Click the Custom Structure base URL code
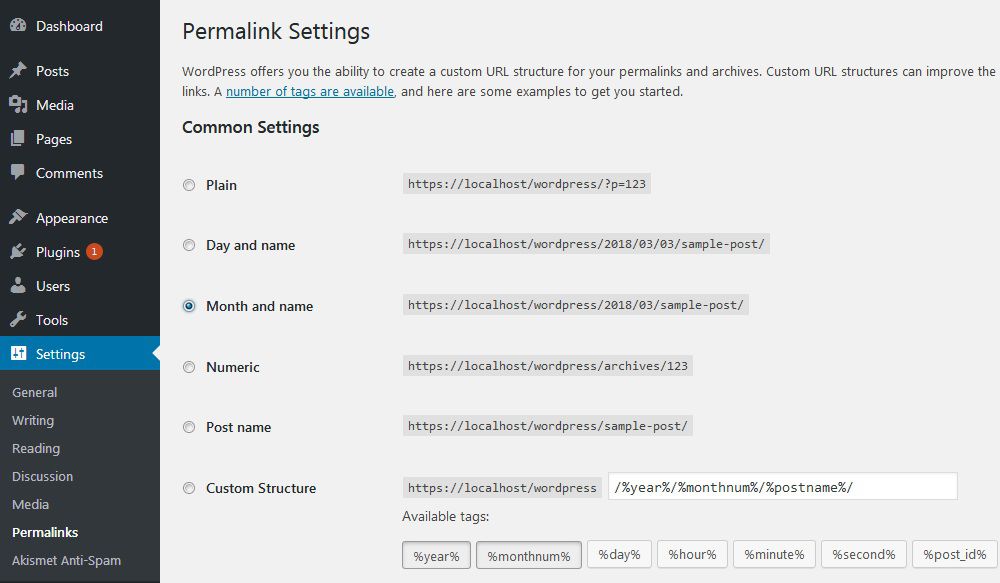Screen dimensions: 1000x583 [x=502, y=488]
